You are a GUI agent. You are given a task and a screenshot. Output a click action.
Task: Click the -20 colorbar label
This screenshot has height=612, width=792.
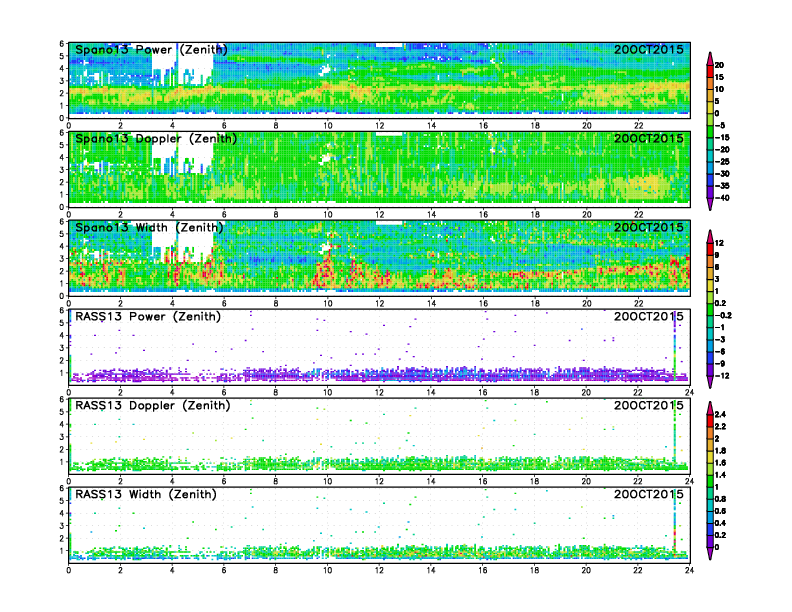pos(722,149)
